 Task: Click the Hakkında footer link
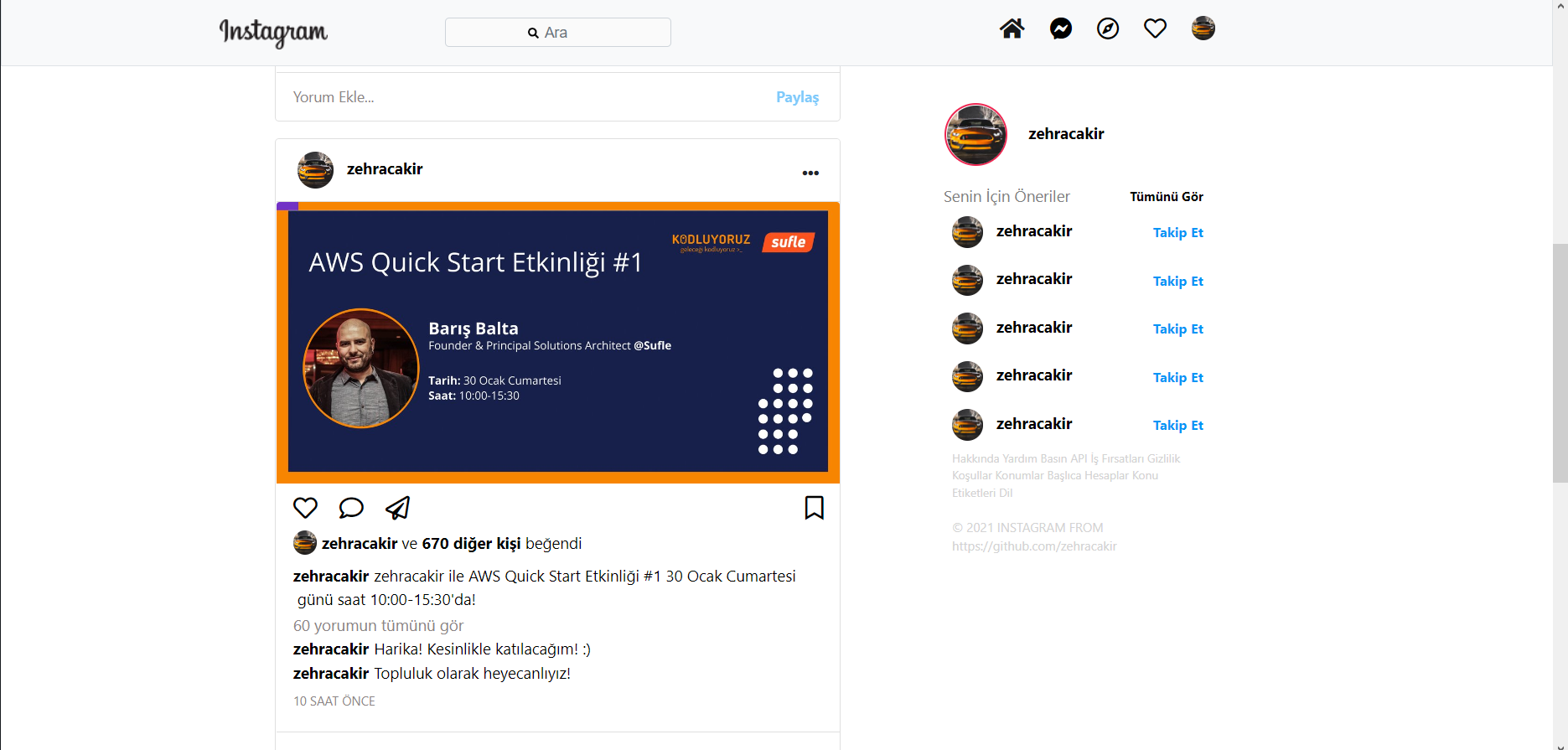point(975,458)
